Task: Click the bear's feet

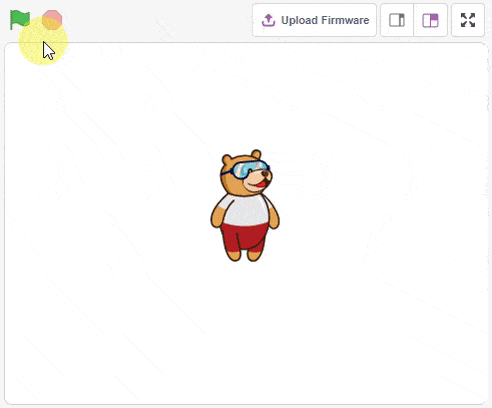Action: coord(244,255)
